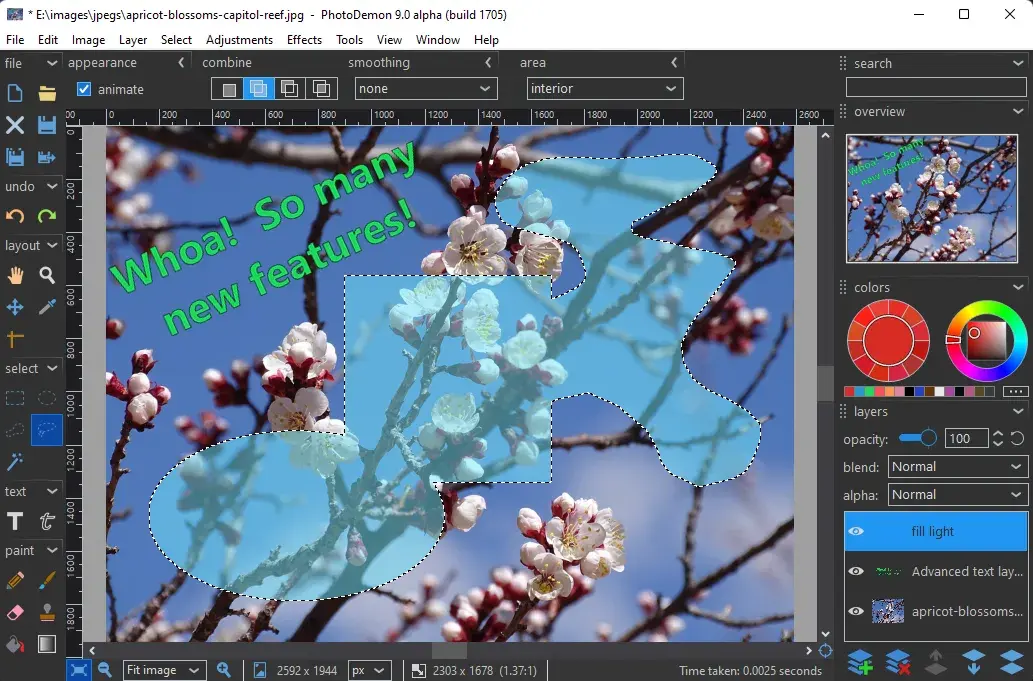The width and height of the screenshot is (1033, 681).
Task: Click the move layer down button
Action: point(974,661)
